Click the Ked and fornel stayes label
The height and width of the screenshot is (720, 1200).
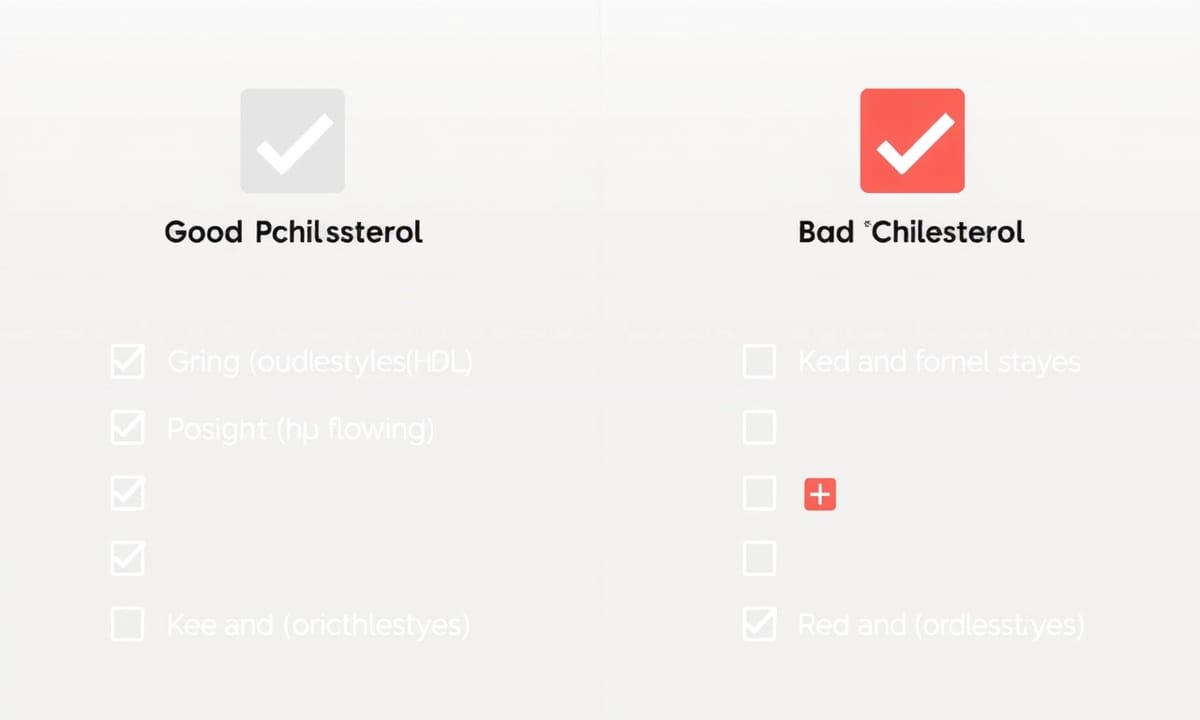(939, 362)
